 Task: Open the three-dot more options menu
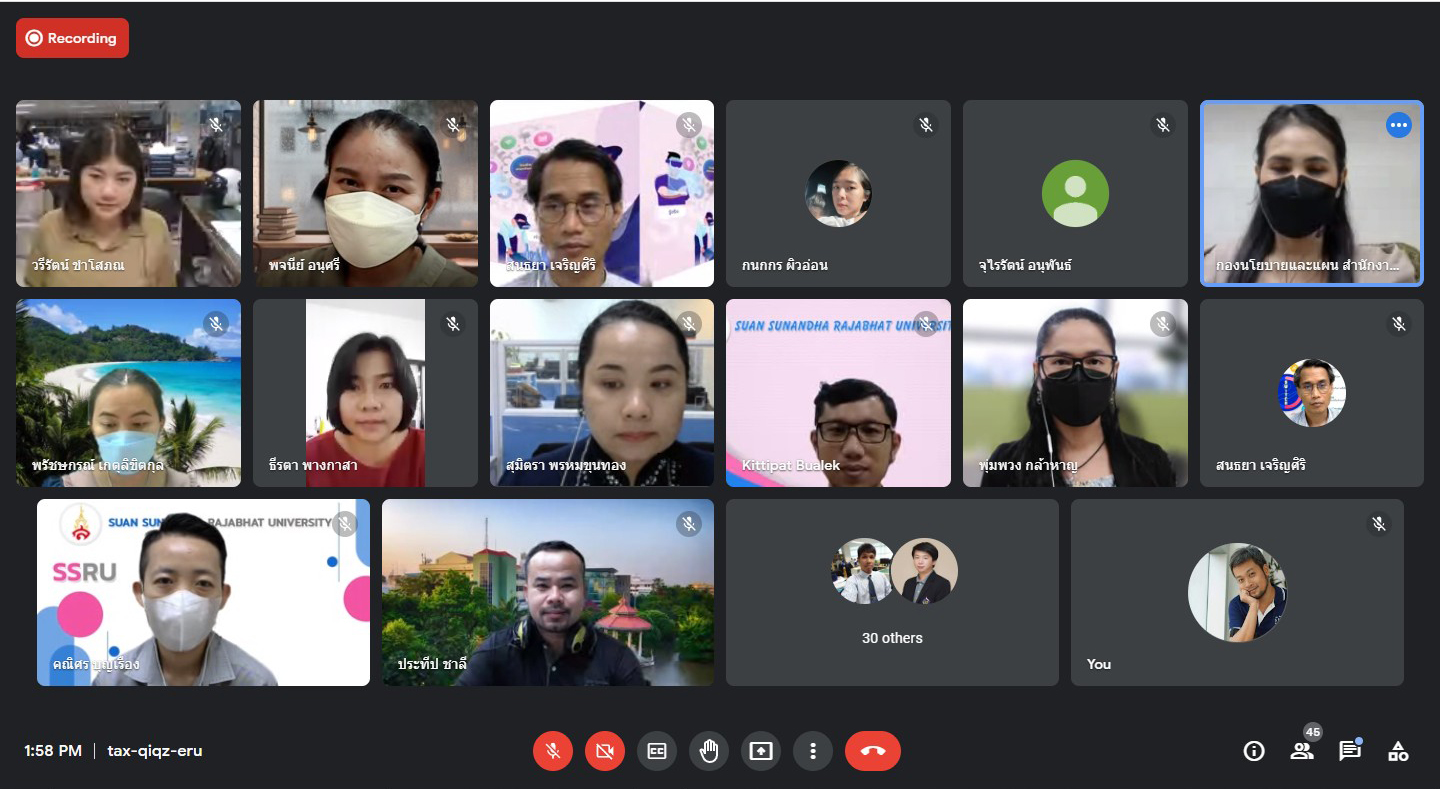(x=812, y=751)
